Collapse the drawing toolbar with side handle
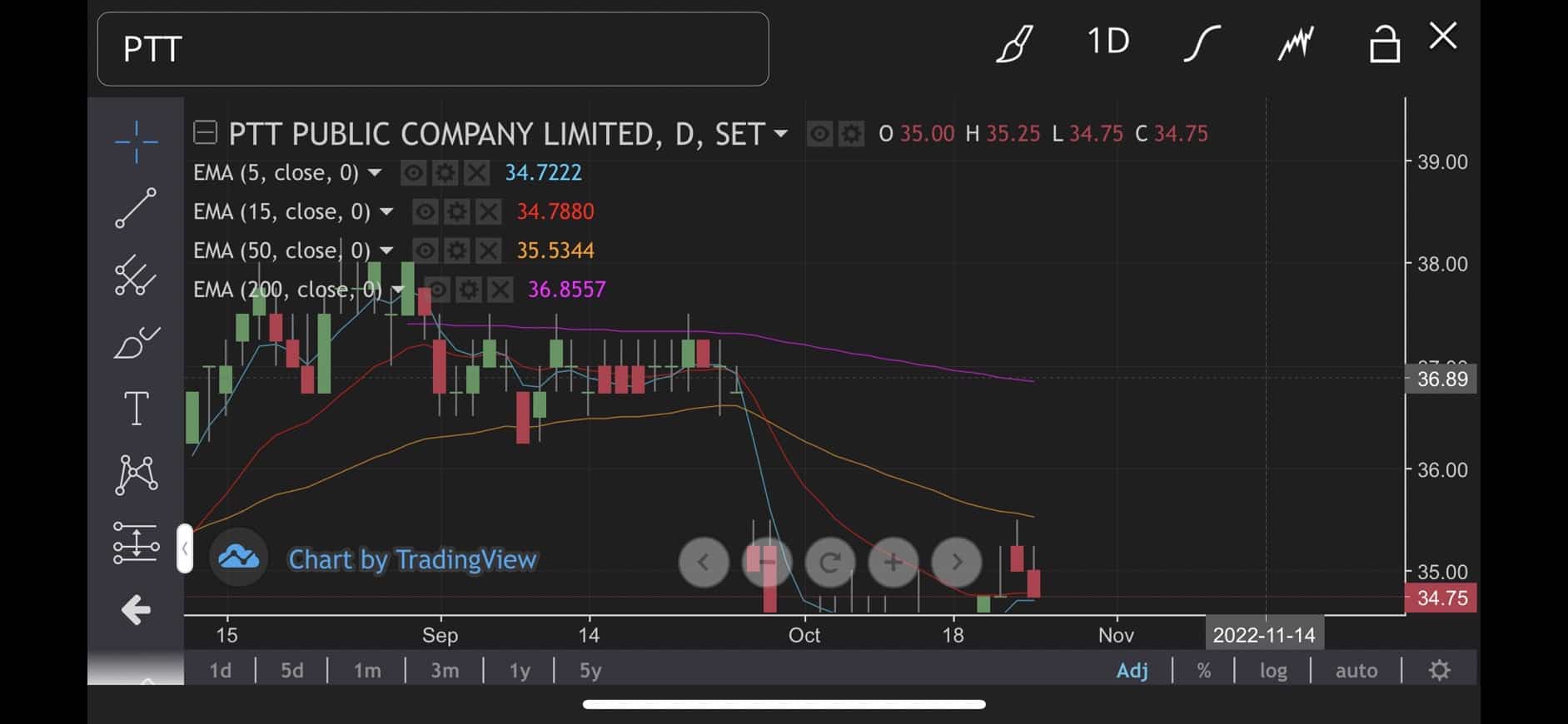This screenshot has width=1568, height=724. tap(184, 548)
